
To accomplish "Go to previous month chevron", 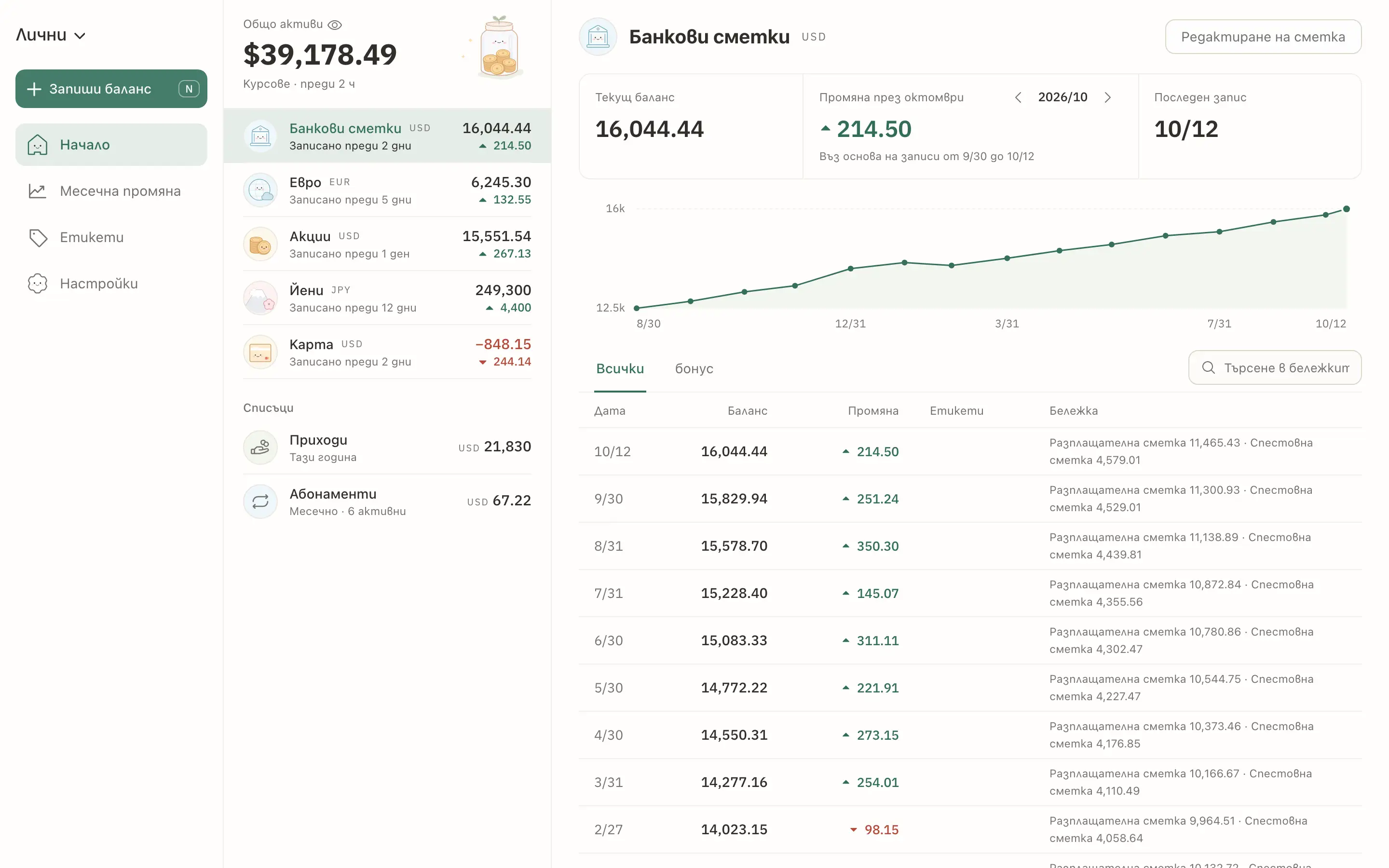I will (x=1018, y=97).
